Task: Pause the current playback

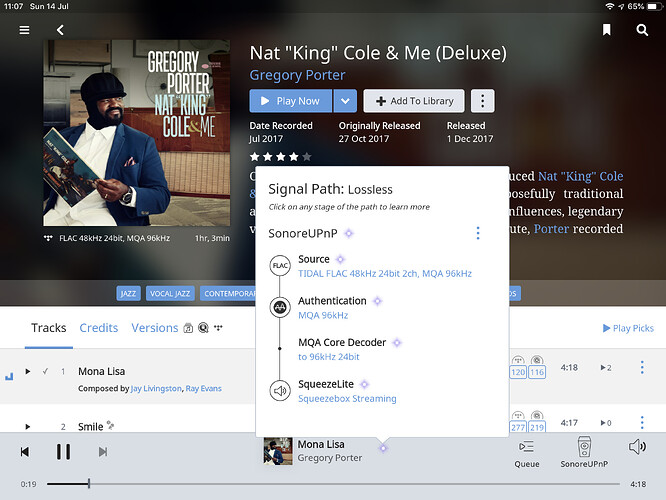Action: pos(63,452)
